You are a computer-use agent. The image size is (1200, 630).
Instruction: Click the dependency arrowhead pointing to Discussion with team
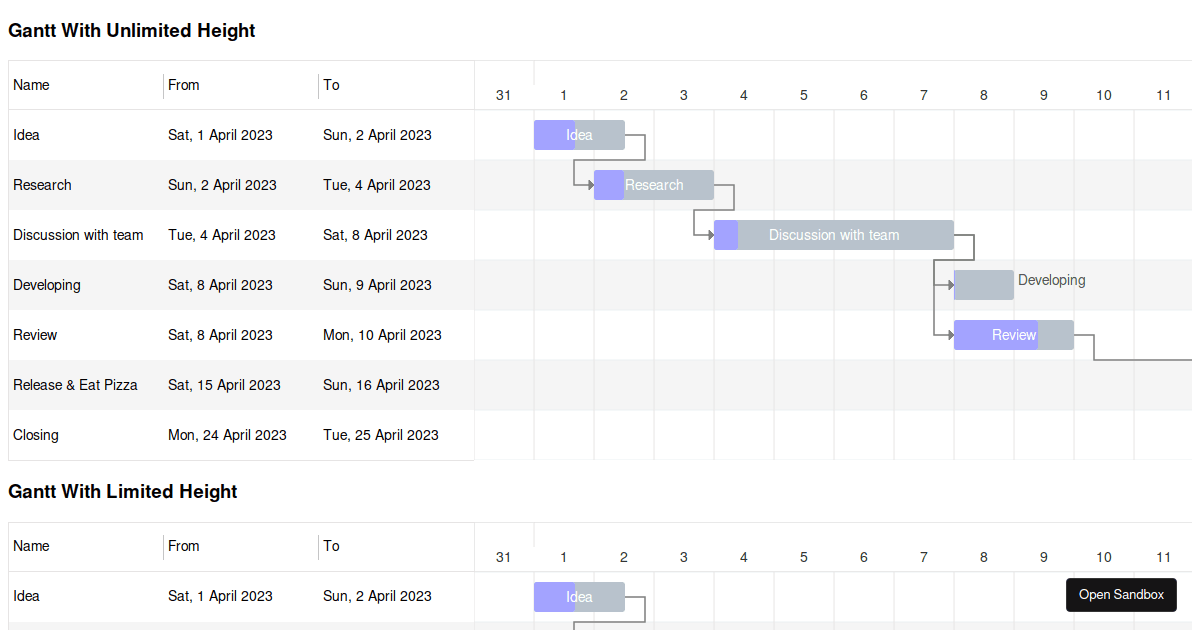[710, 235]
